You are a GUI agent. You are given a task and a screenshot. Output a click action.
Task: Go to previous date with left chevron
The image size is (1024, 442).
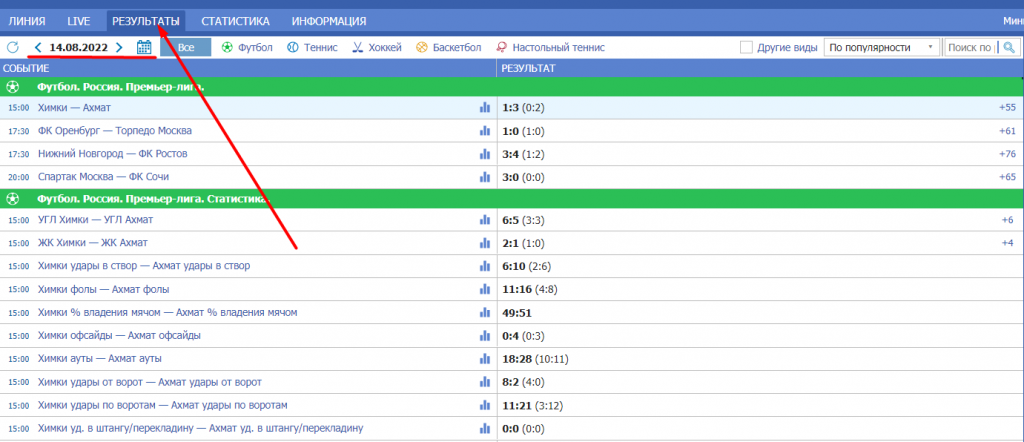tap(38, 47)
